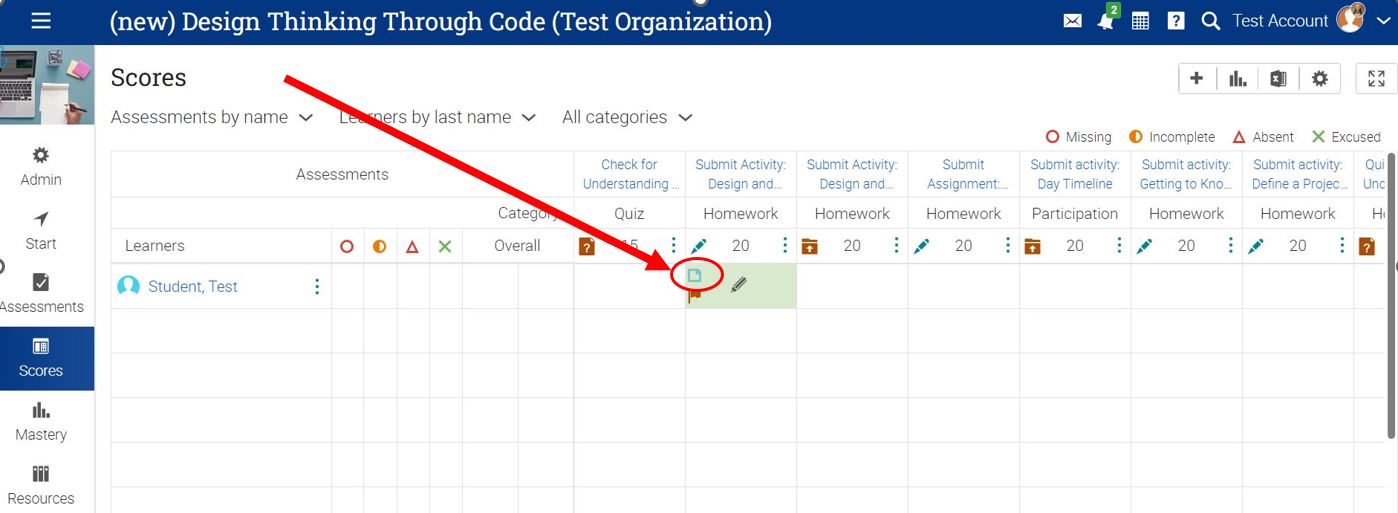Click the help question mark icon
Image resolution: width=1398 pixels, height=513 pixels.
(1176, 21)
